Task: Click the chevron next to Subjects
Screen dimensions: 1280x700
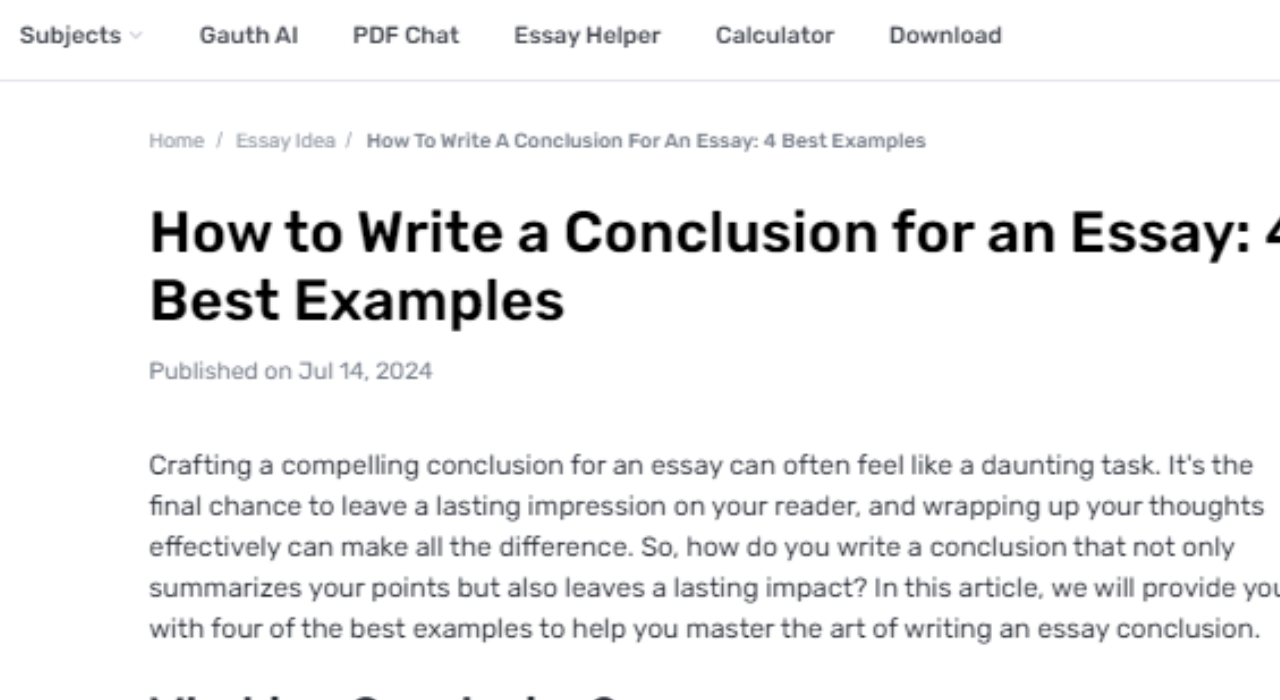Action: click(x=136, y=36)
